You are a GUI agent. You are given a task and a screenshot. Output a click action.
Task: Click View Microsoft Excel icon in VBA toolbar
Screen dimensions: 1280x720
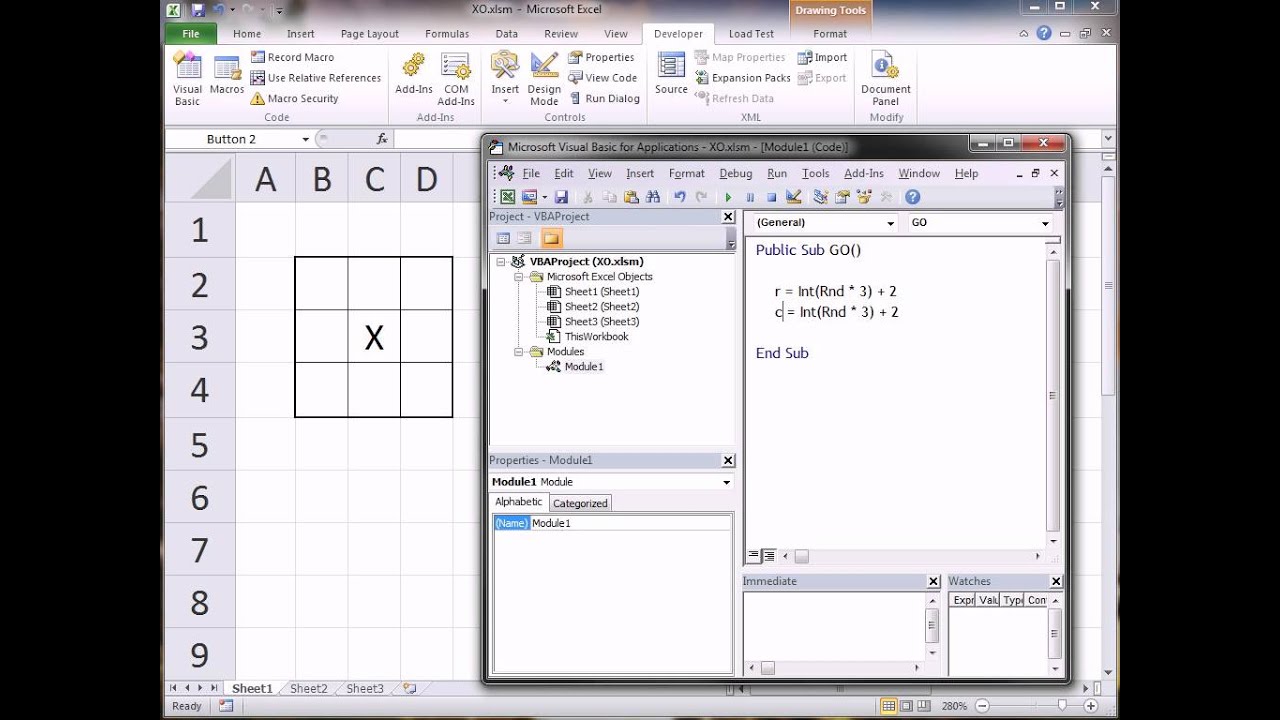pyautogui.click(x=507, y=197)
